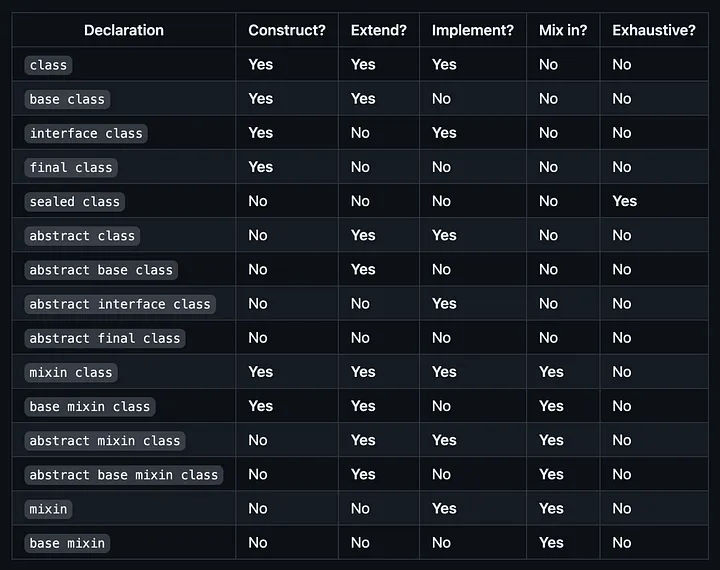This screenshot has height=570, width=720.
Task: Click the Construct? column header
Action: click(x=287, y=30)
